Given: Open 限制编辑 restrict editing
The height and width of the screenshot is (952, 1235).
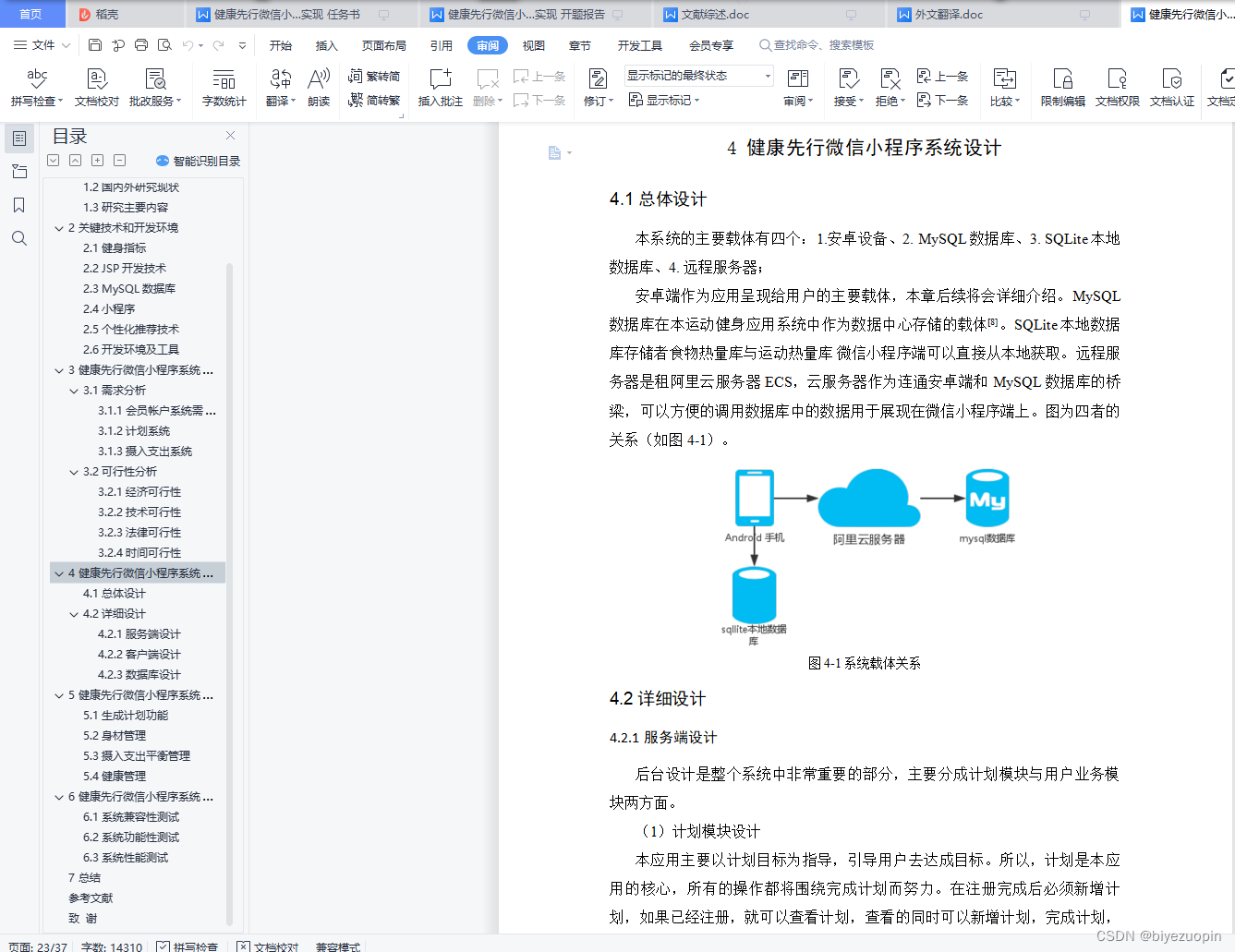Looking at the screenshot, I should (x=1063, y=88).
